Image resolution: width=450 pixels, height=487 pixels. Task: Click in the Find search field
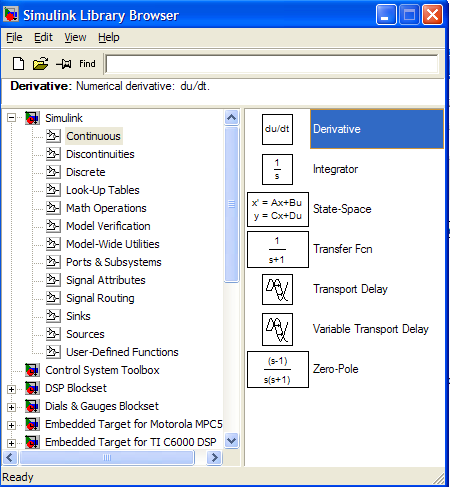[x=272, y=64]
